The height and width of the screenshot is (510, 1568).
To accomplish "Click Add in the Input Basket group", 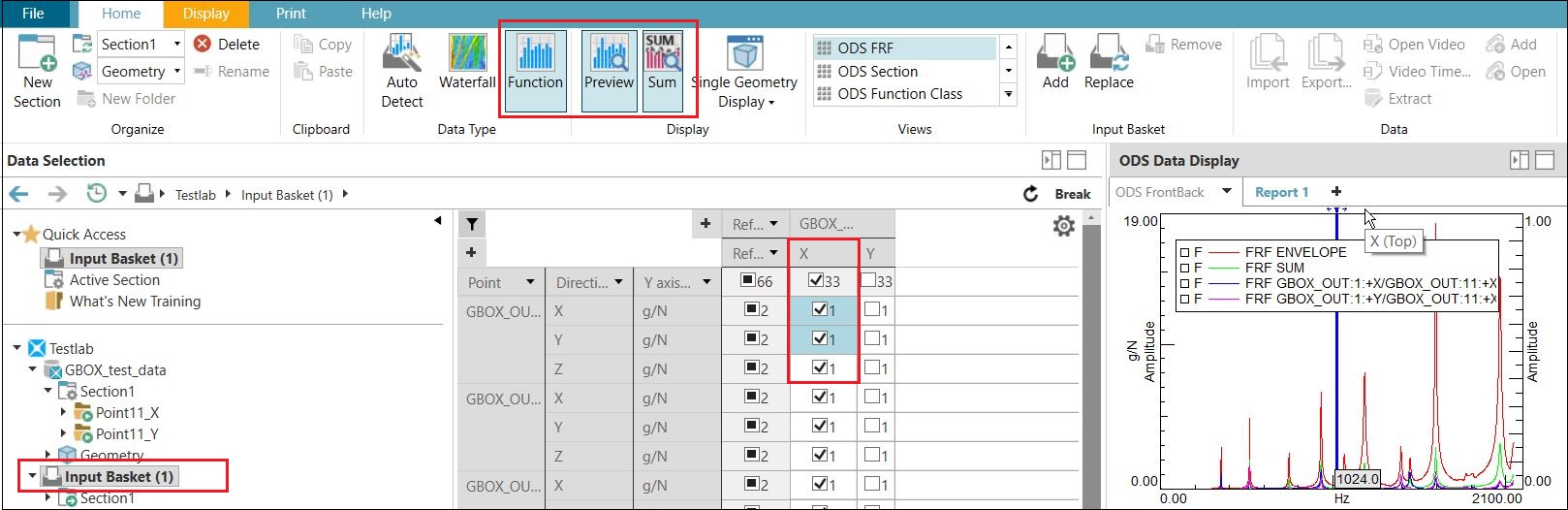I will [x=1055, y=62].
